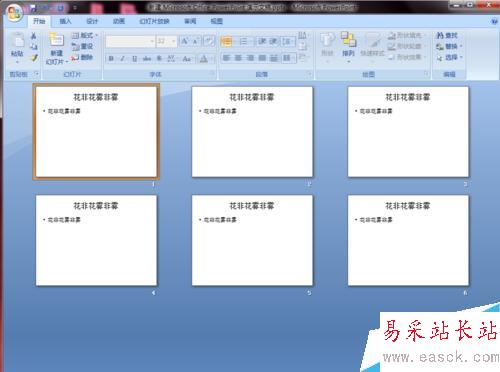Toggle Bold formatting
The height and width of the screenshot is (372, 500).
coord(111,59)
